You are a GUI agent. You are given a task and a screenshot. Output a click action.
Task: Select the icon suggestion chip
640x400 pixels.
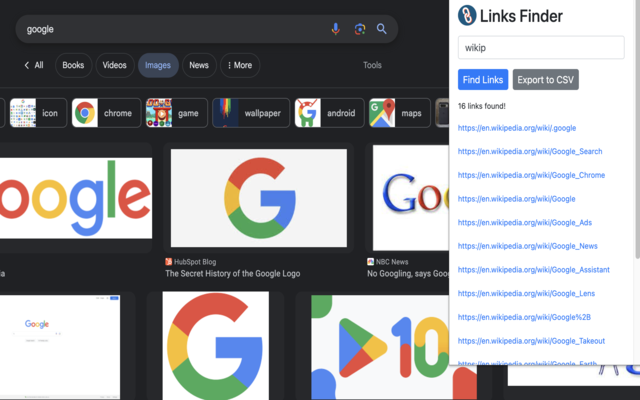coord(38,113)
